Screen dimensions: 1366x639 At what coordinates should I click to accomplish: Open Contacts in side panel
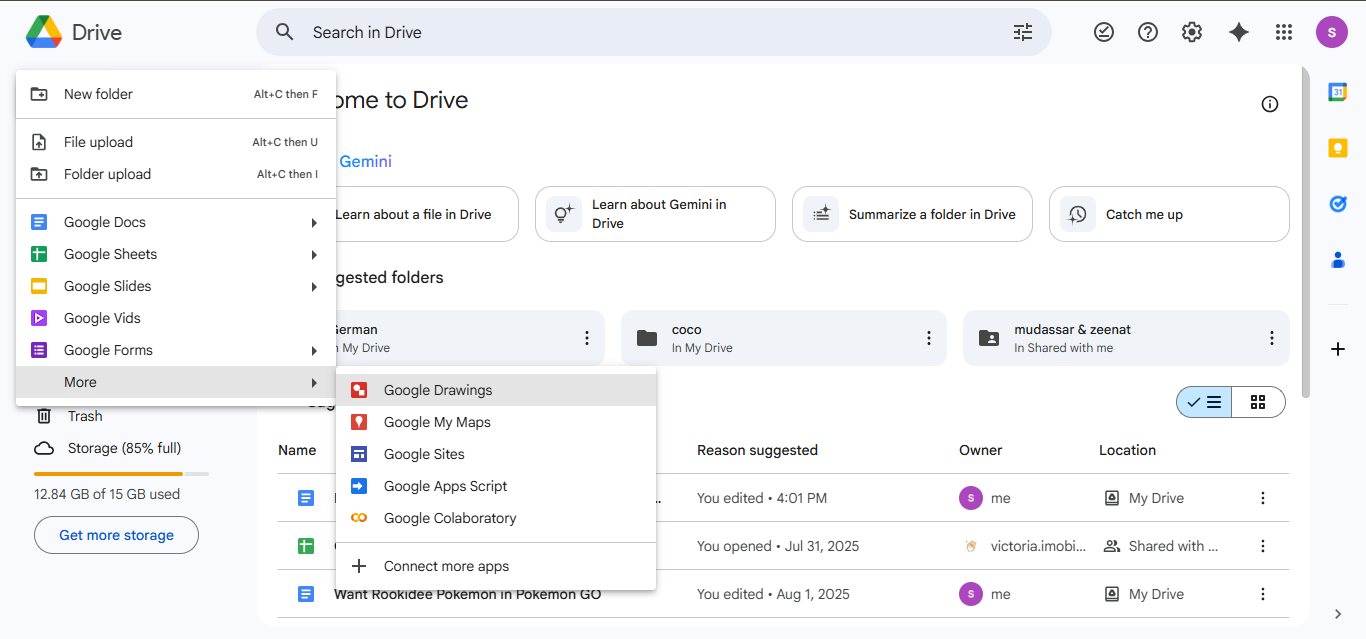click(1337, 260)
